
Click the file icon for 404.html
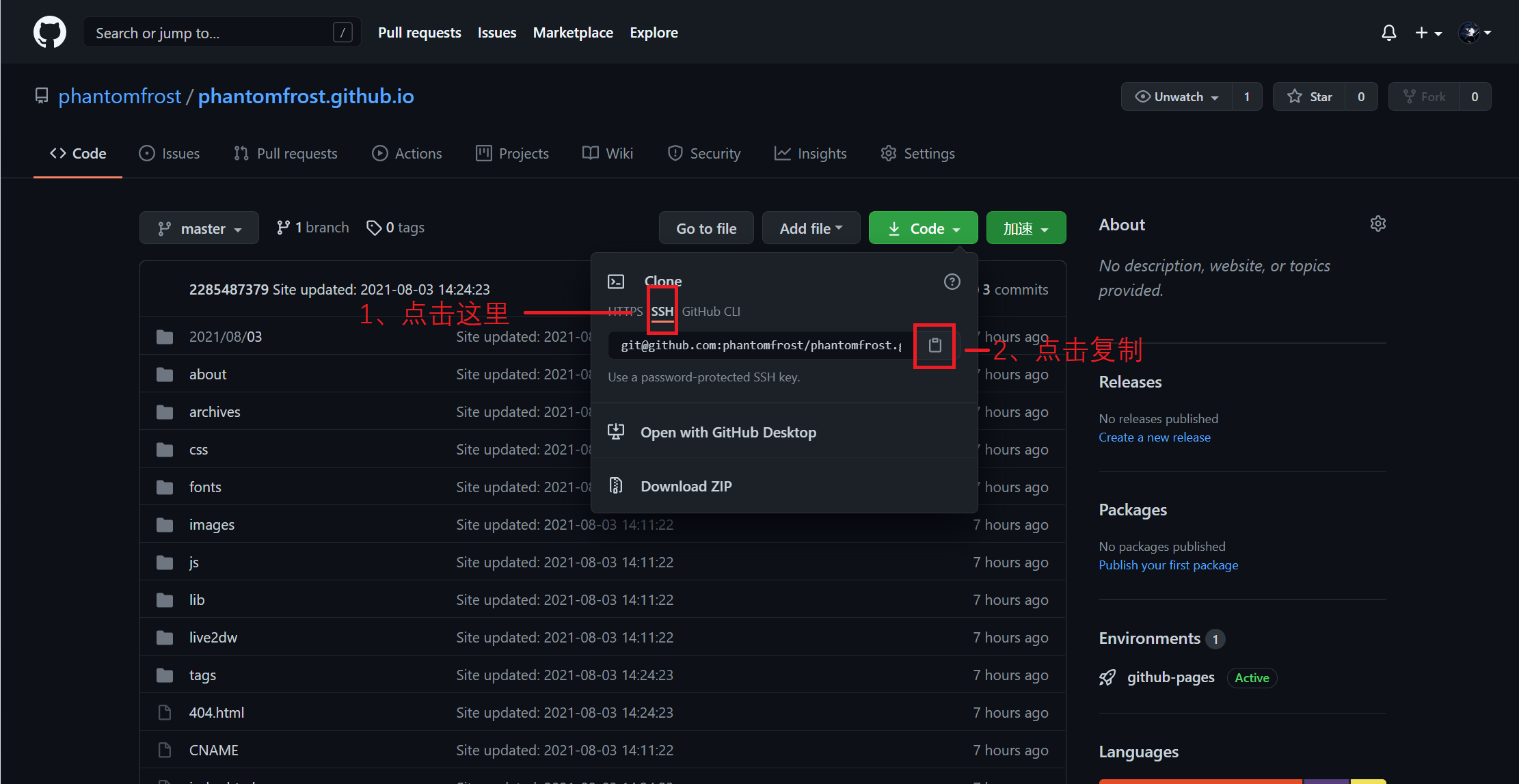tap(165, 712)
